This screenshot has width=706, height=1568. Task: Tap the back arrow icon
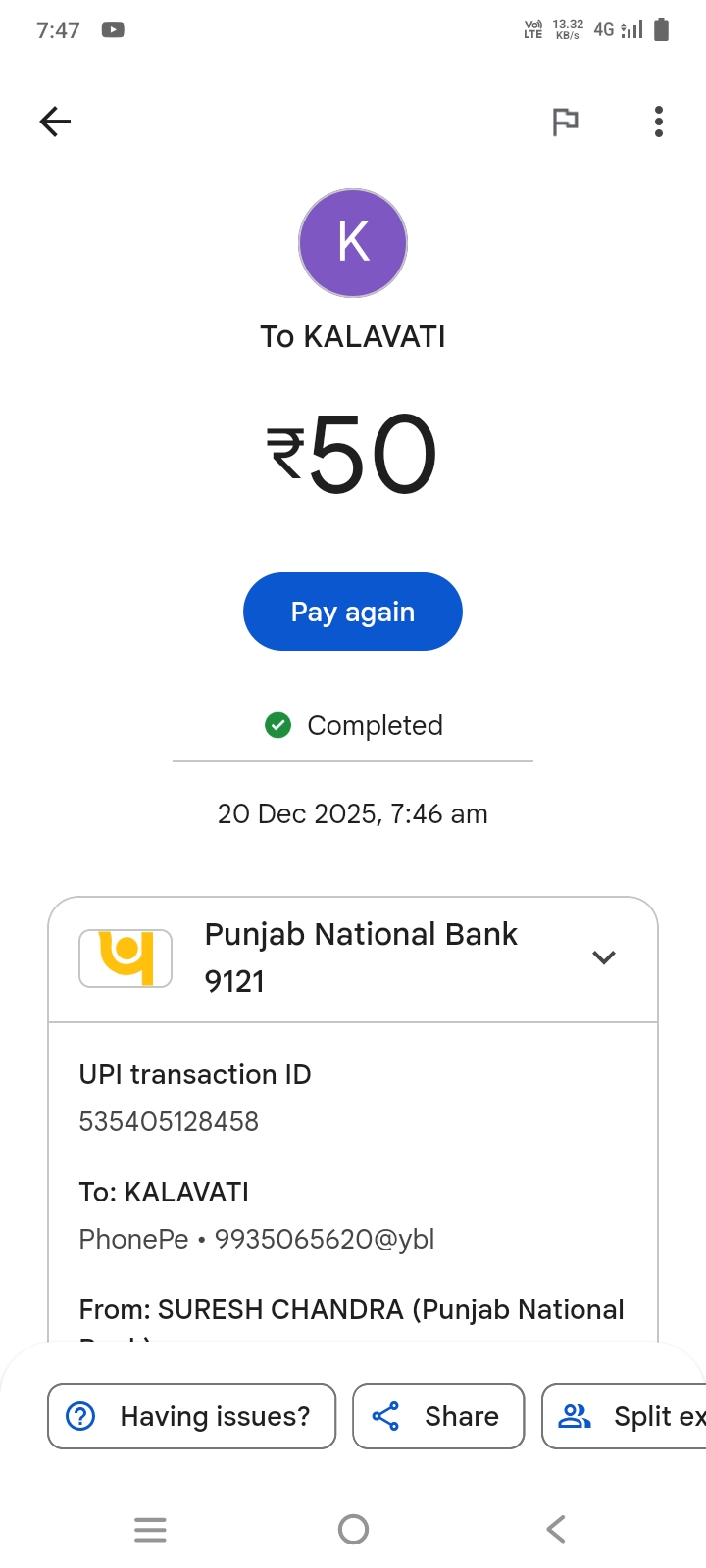(x=56, y=122)
